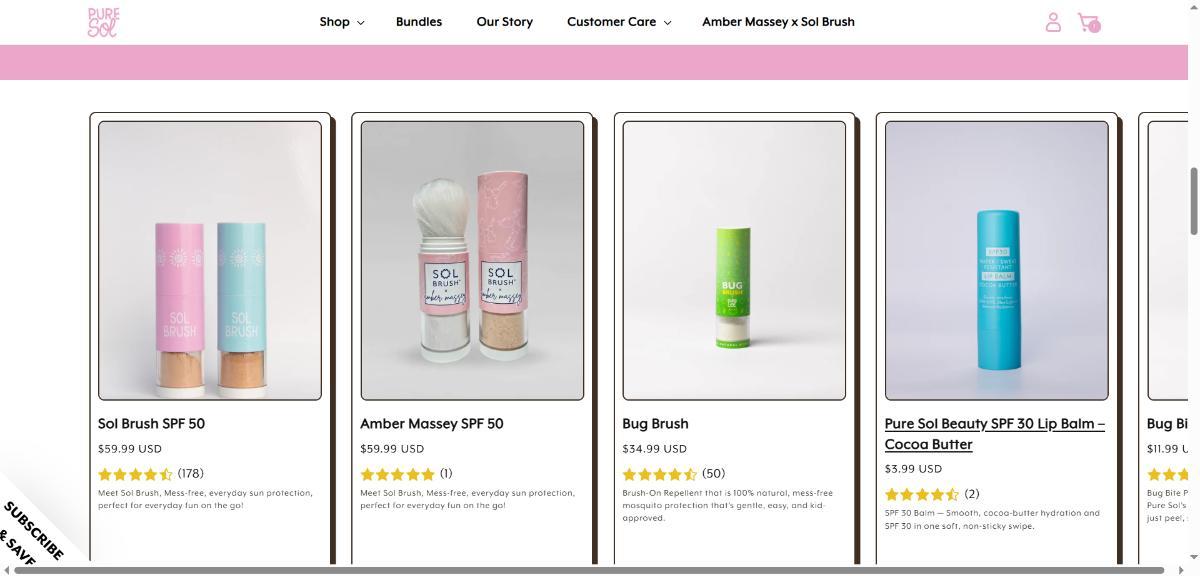Click Sol Brush SPF 50 star rating
The image size is (1200, 576).
[x=135, y=474]
